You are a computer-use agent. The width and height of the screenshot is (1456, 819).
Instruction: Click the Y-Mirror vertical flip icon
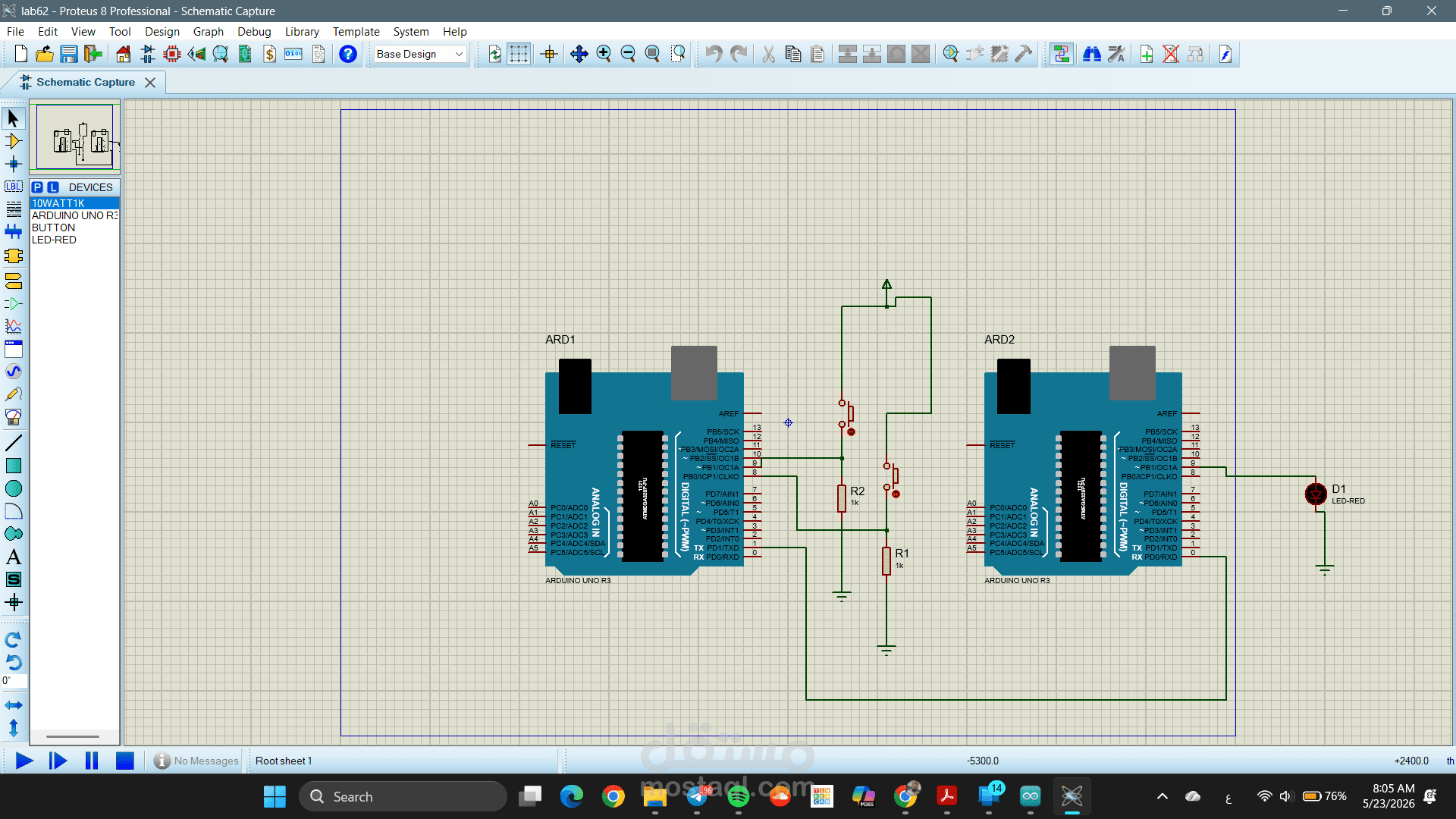13,728
